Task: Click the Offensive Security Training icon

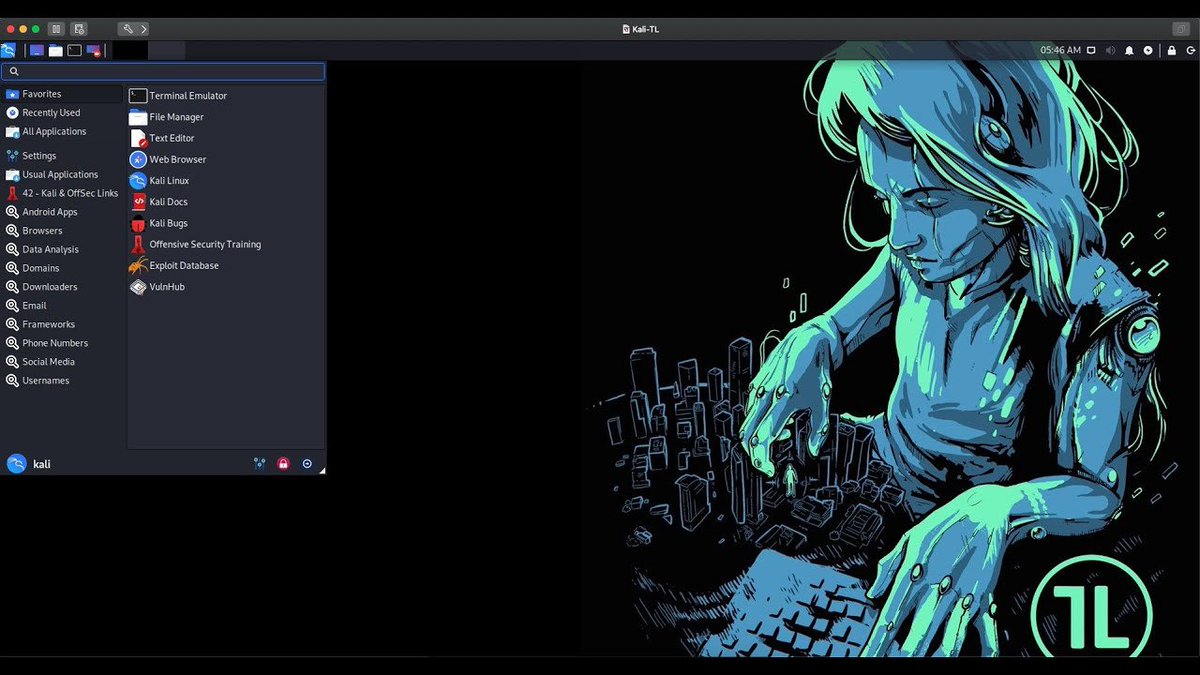Action: 138,244
